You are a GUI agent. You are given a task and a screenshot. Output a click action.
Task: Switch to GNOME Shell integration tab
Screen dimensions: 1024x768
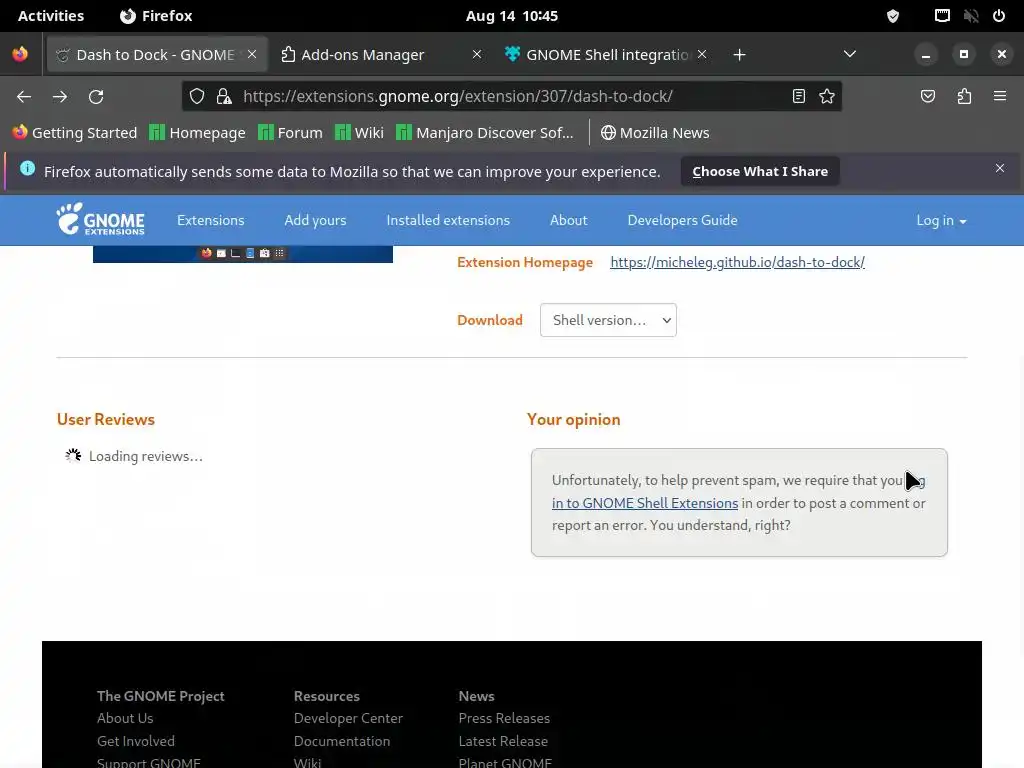(607, 55)
